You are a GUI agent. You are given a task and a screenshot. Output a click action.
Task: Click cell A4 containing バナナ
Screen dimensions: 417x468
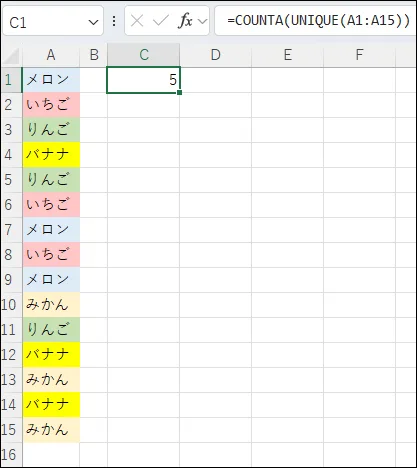click(51, 155)
